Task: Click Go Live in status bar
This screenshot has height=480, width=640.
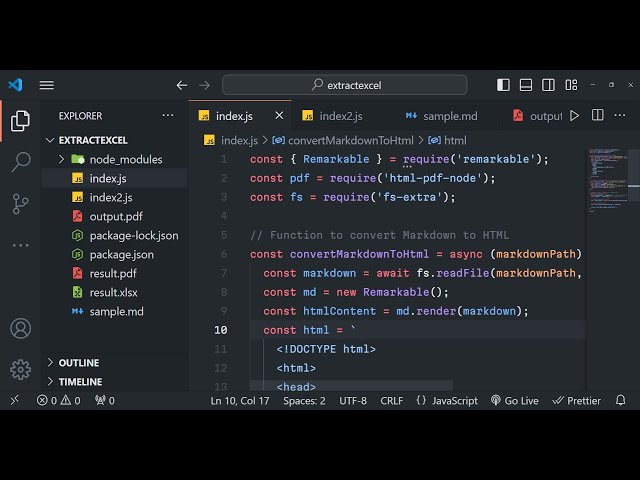Action: pos(514,400)
